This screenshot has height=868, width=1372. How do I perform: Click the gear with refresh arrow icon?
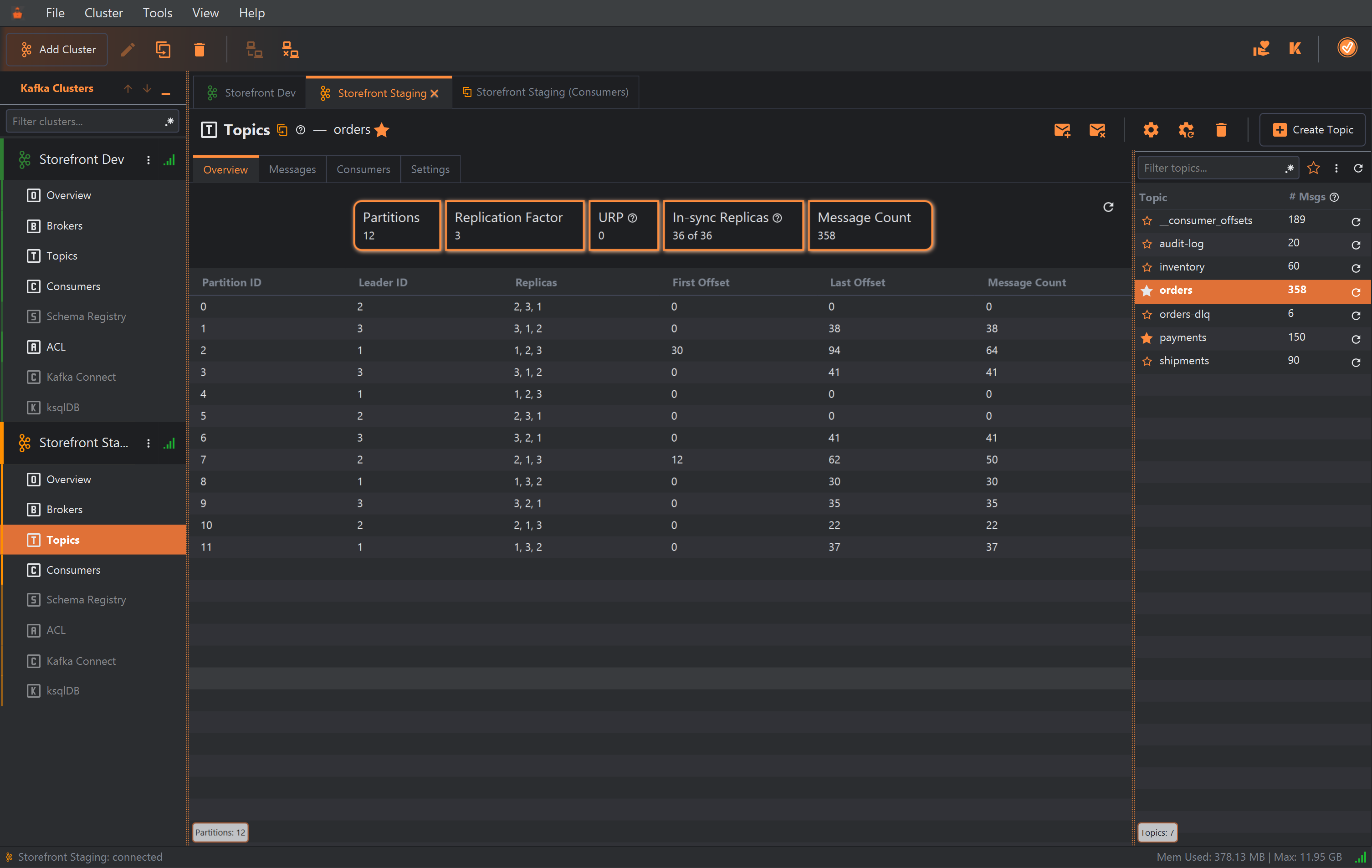pos(1186,130)
